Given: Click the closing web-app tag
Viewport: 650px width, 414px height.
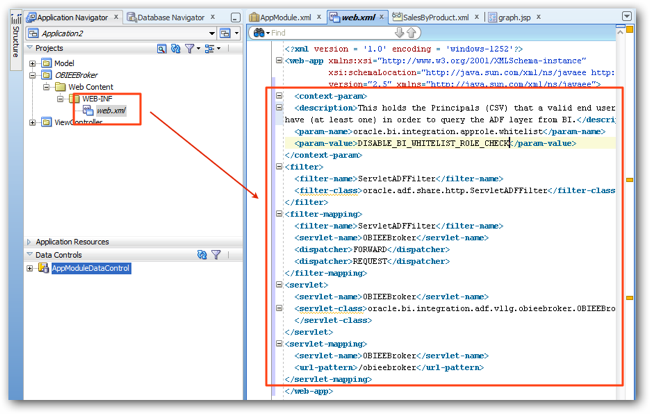Looking at the screenshot, I should [309, 391].
